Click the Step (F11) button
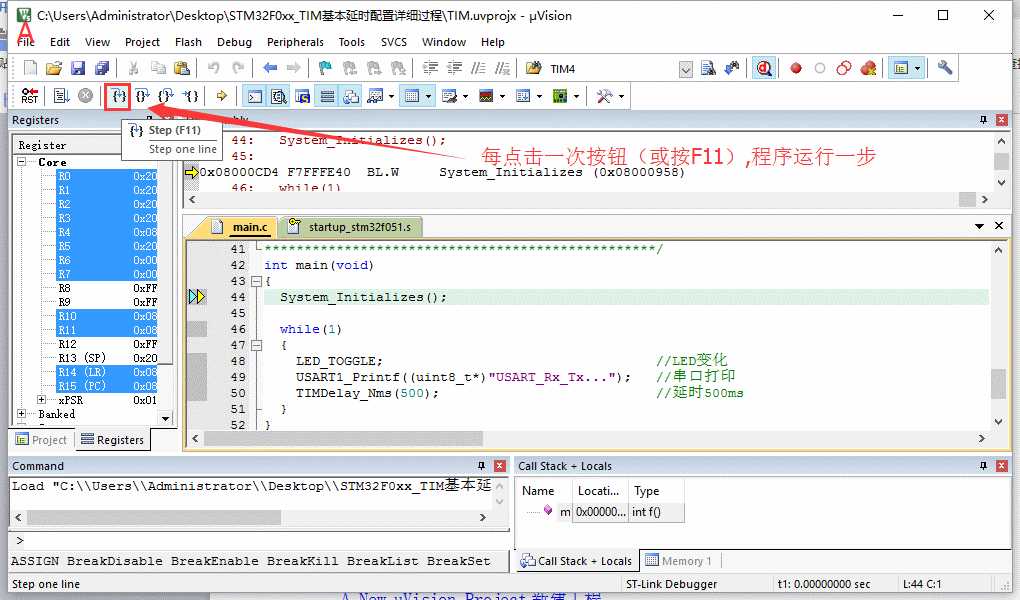The image size is (1020, 600). tap(118, 96)
